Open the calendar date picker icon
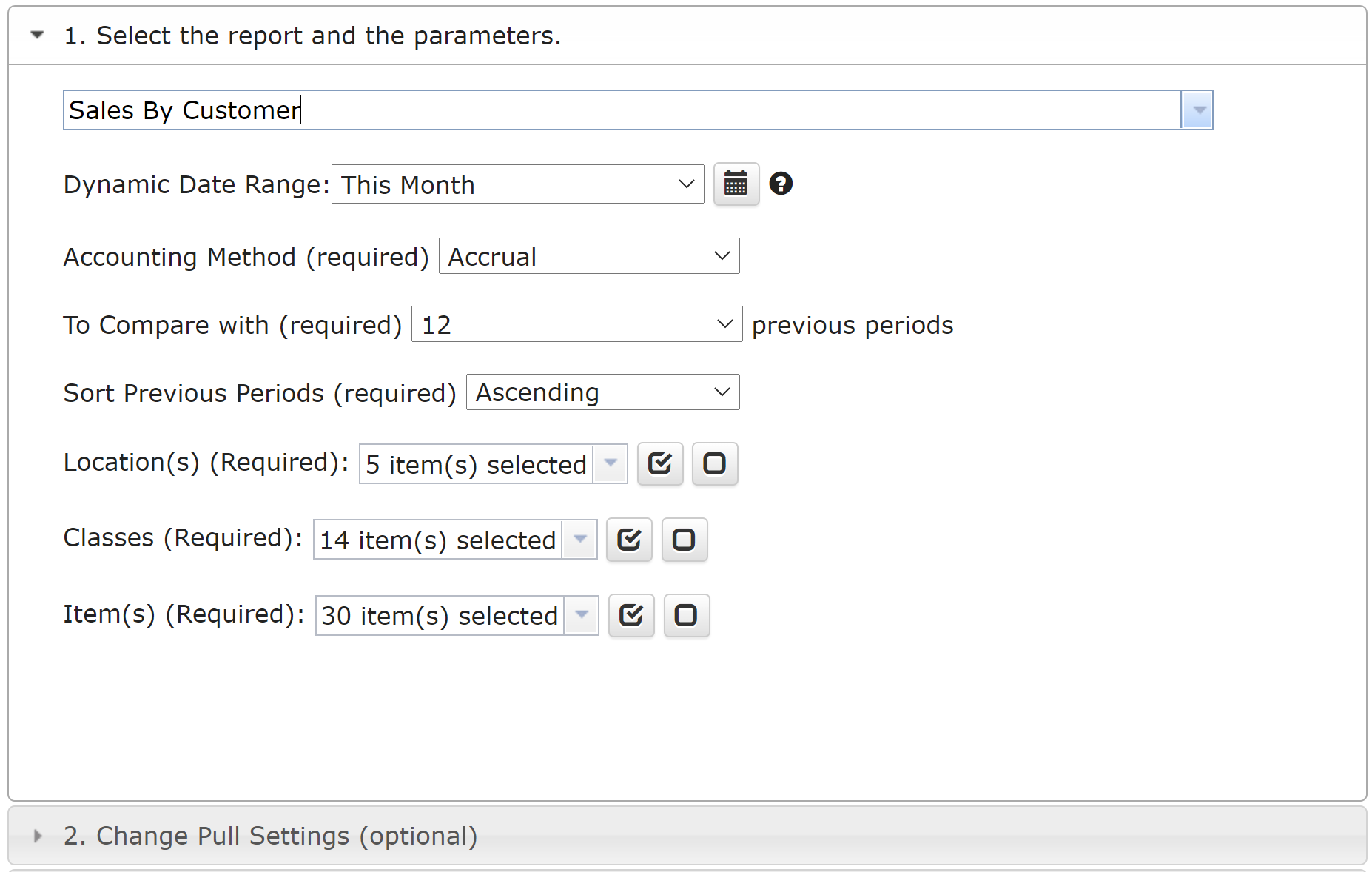 tap(736, 184)
